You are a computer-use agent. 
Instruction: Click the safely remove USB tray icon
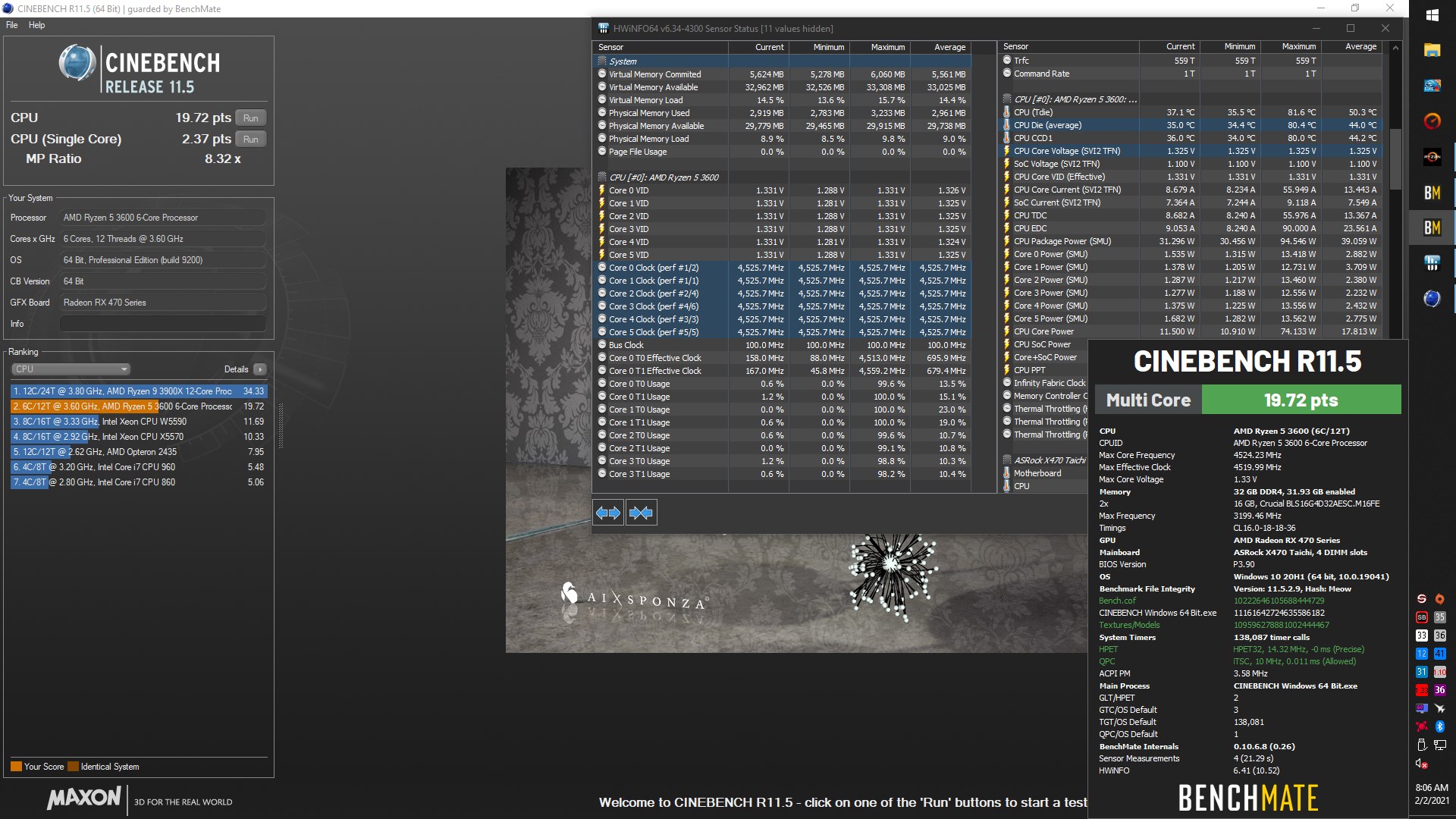click(x=1421, y=745)
